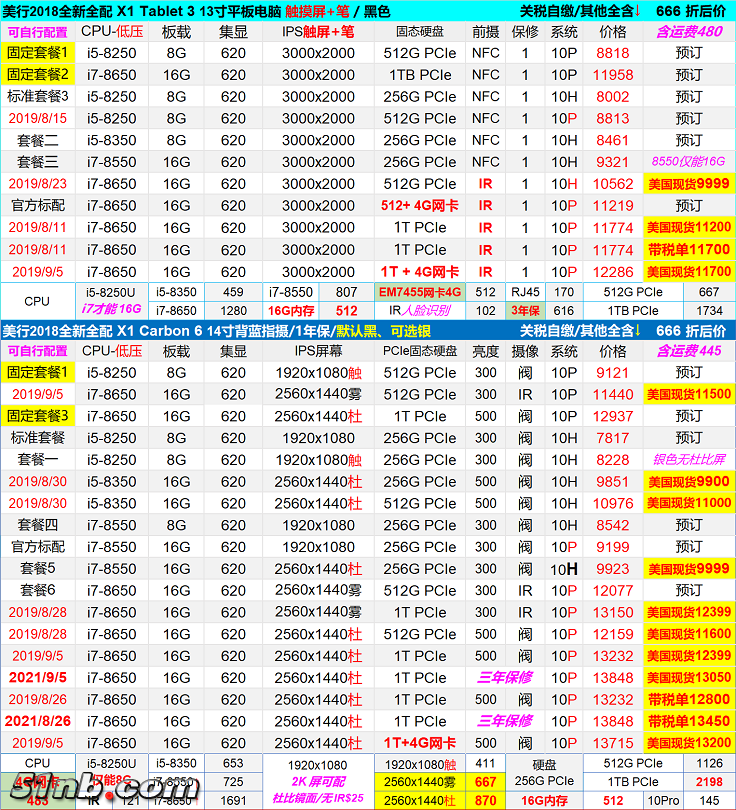Select the 标准套餐3 row label

38,97
